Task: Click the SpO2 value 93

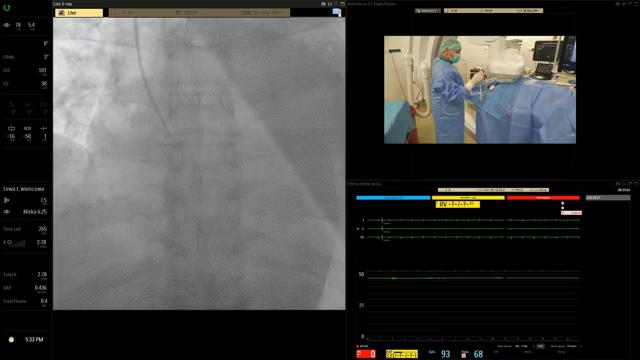Action: (445, 354)
